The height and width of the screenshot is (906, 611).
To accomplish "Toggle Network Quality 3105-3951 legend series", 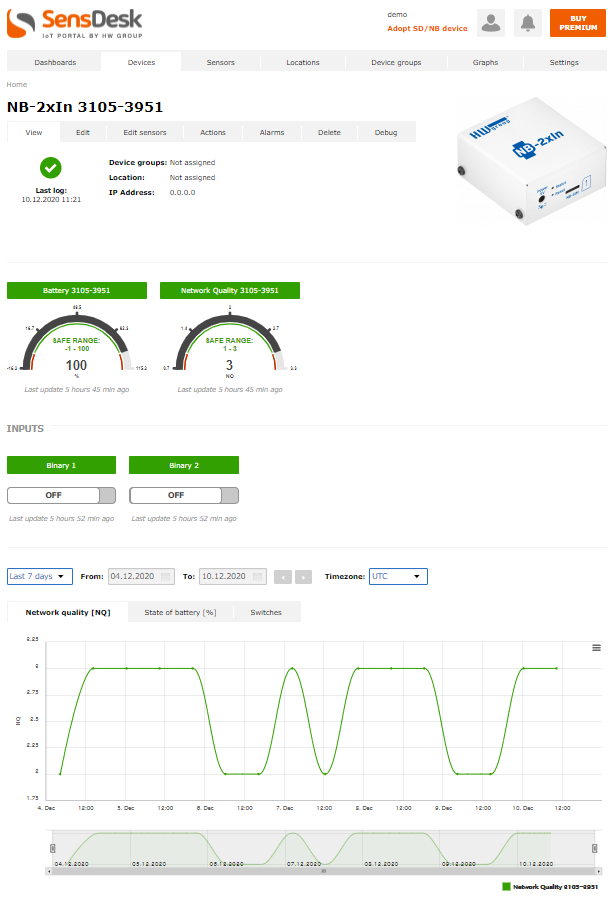I will (550, 886).
